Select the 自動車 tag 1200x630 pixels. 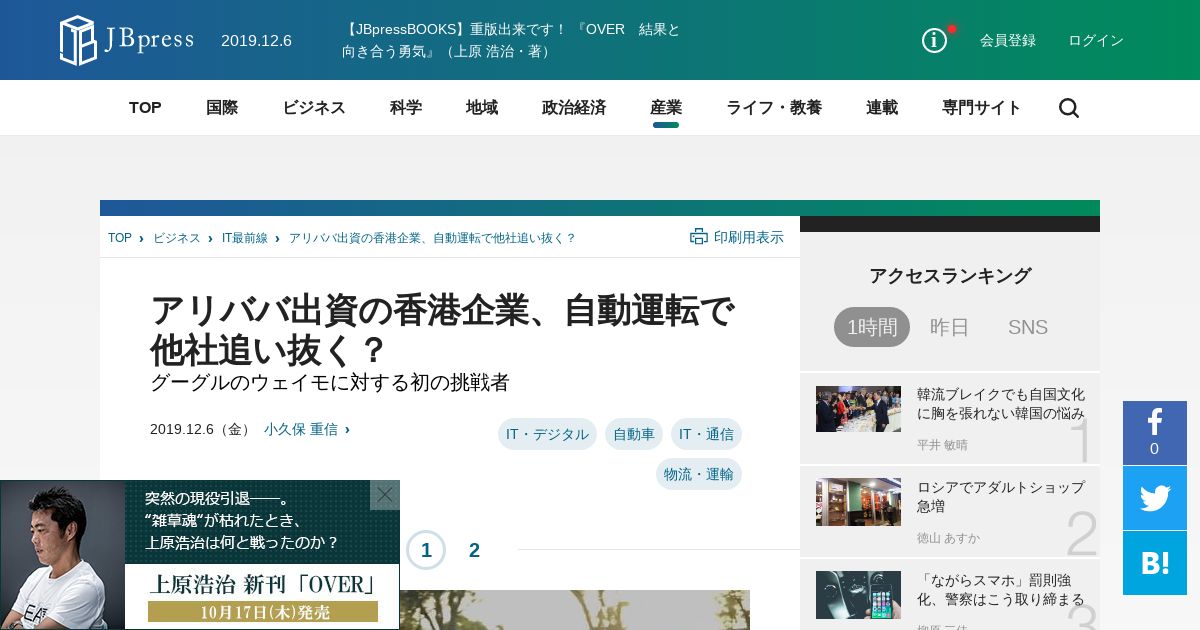[x=634, y=434]
